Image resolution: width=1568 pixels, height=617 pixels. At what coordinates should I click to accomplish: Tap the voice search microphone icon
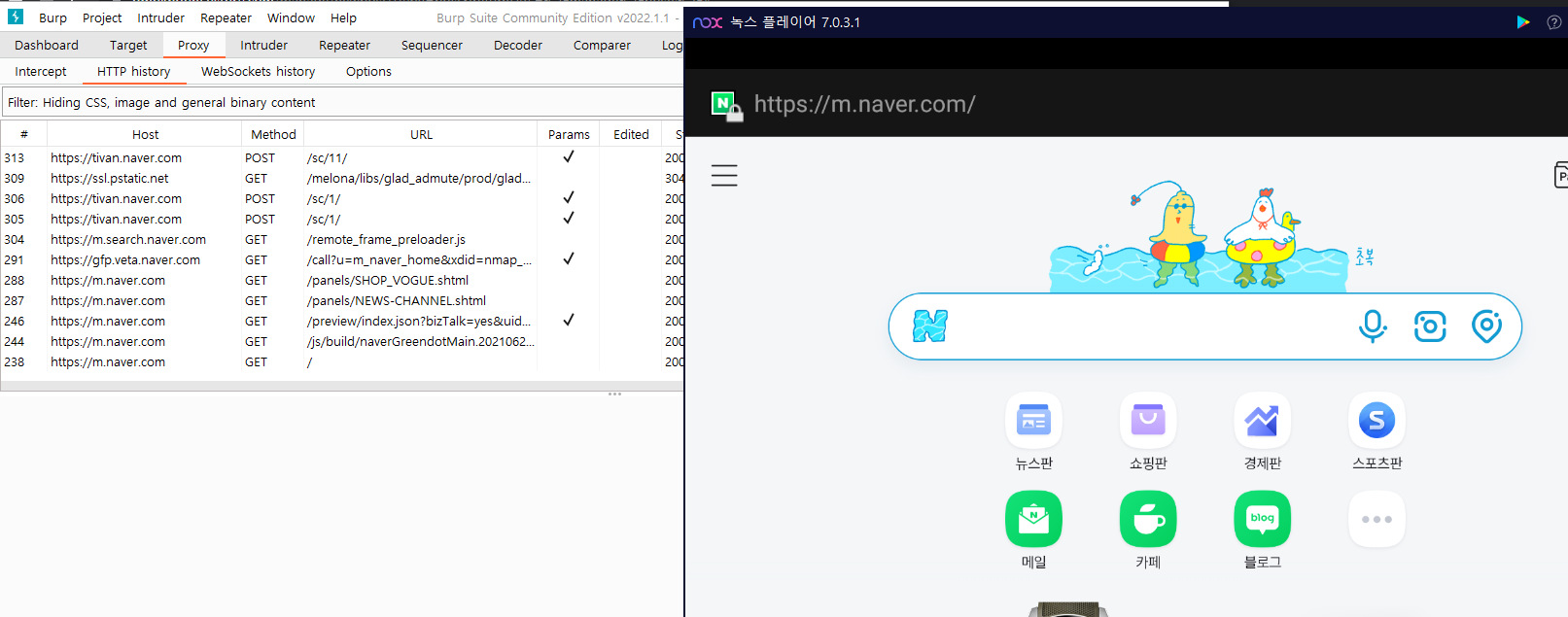click(1373, 326)
